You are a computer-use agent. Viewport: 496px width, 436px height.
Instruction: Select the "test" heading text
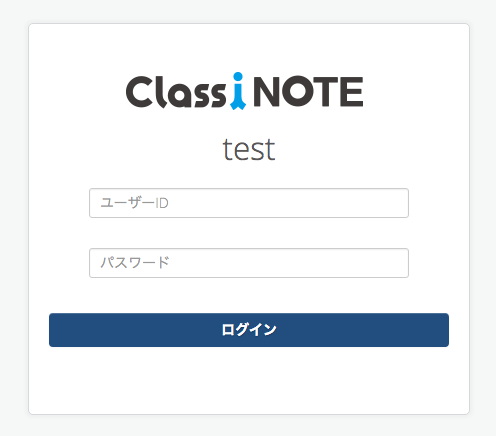tap(249, 150)
